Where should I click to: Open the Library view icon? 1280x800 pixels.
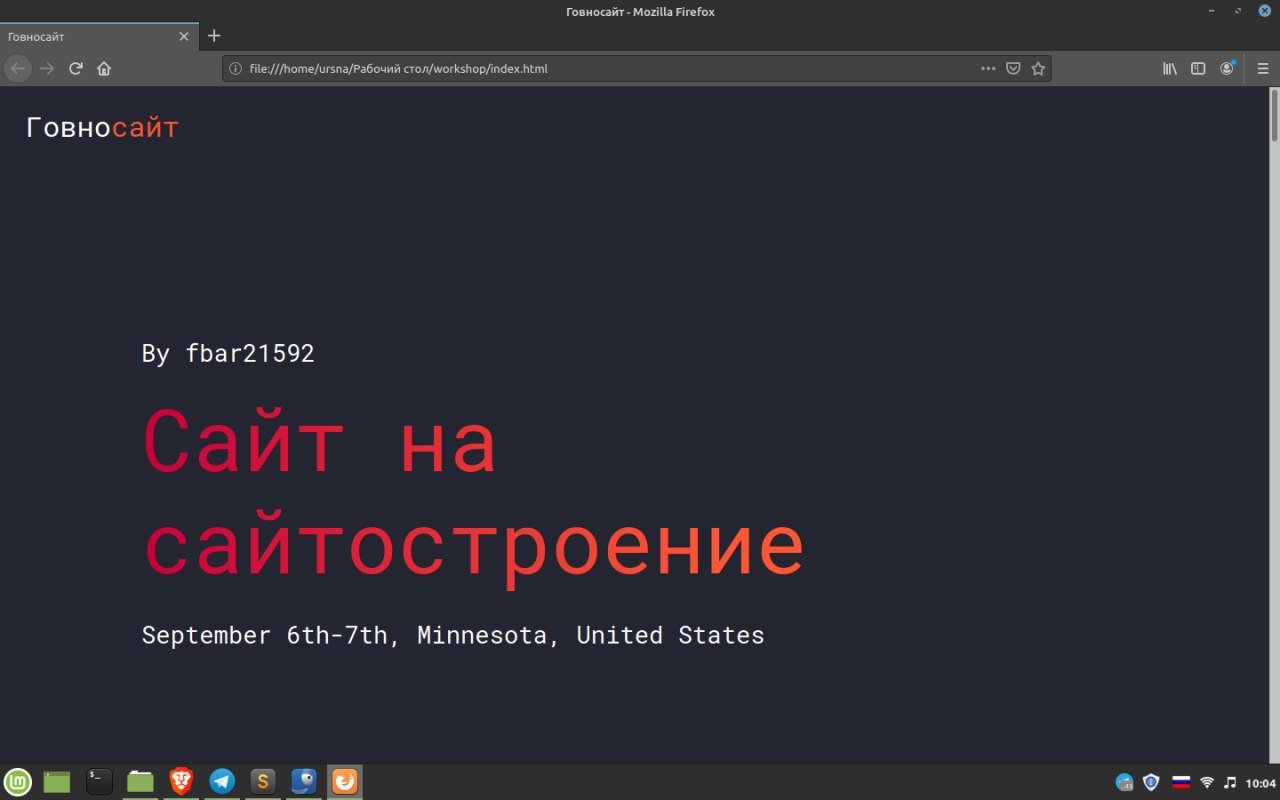pos(1169,69)
